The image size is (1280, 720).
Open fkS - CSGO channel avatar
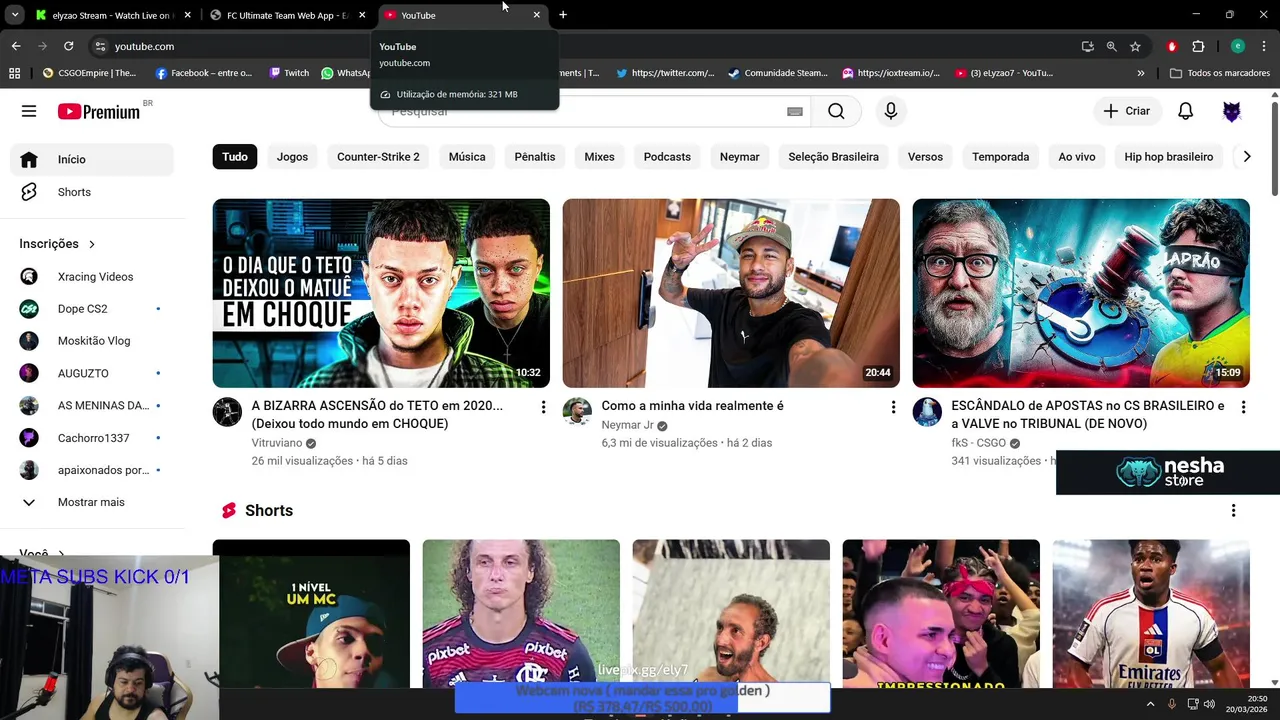click(x=927, y=412)
